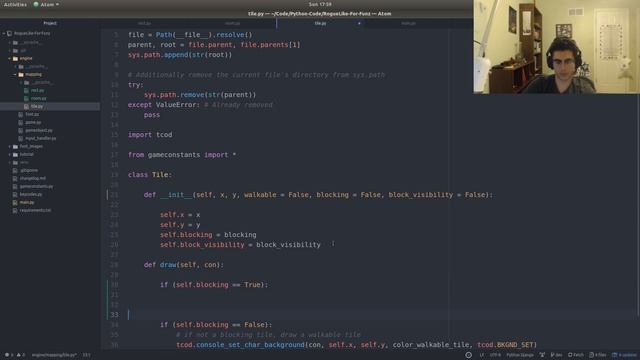Screen dimensions: 640x360
Task: Click line number 21 in the gutter
Action: coord(114,195)
